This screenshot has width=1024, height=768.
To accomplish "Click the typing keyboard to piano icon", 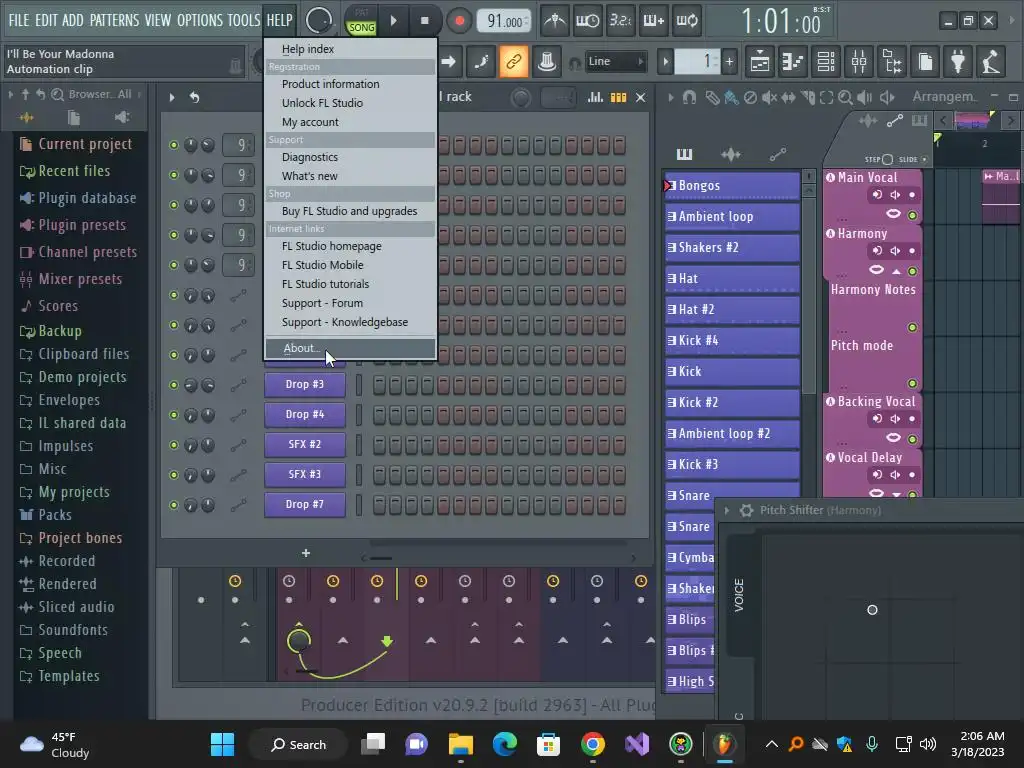I will pos(547,62).
